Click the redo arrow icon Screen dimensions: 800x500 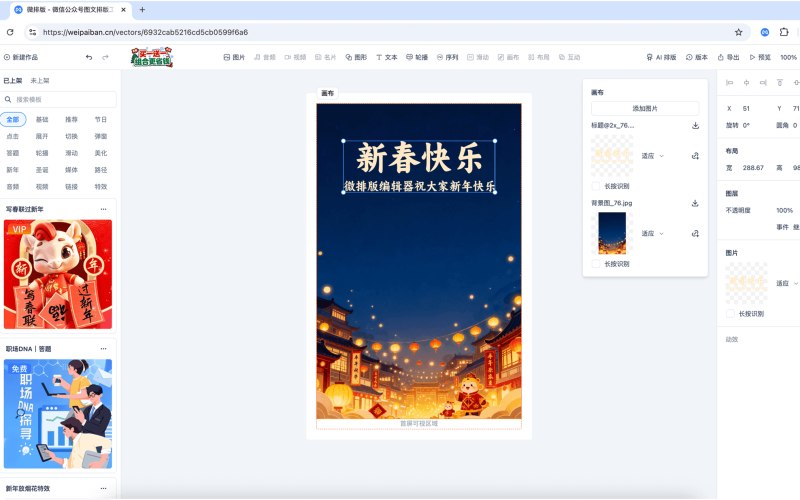coord(106,57)
